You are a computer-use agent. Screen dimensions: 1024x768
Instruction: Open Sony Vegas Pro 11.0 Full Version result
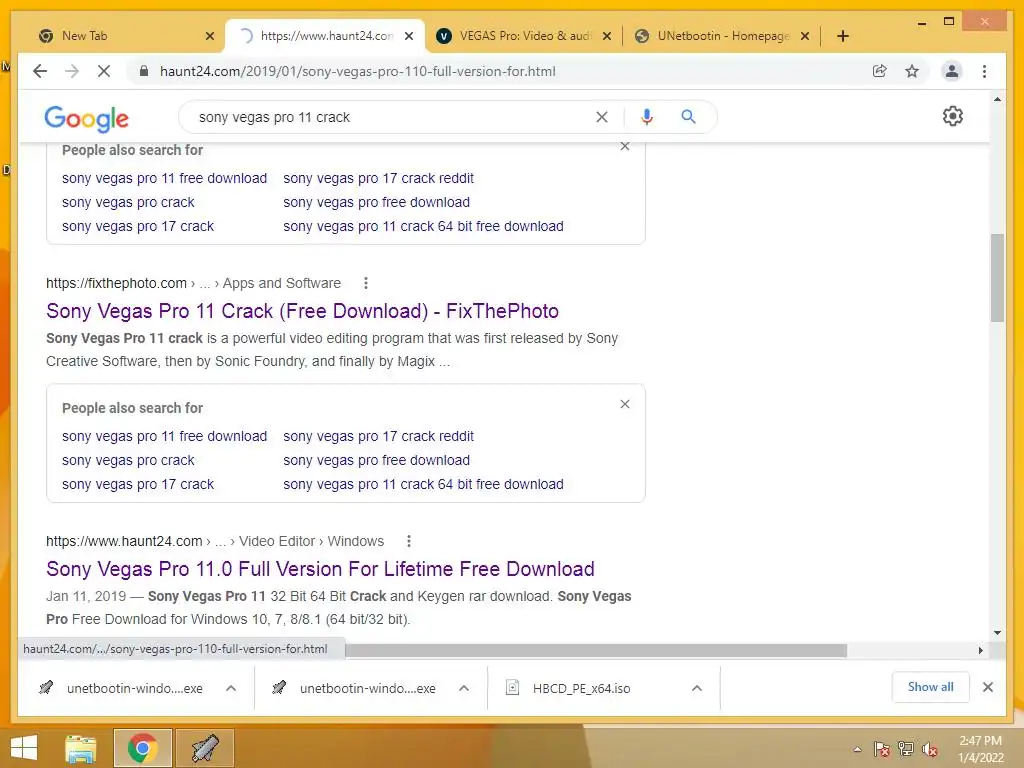320,569
